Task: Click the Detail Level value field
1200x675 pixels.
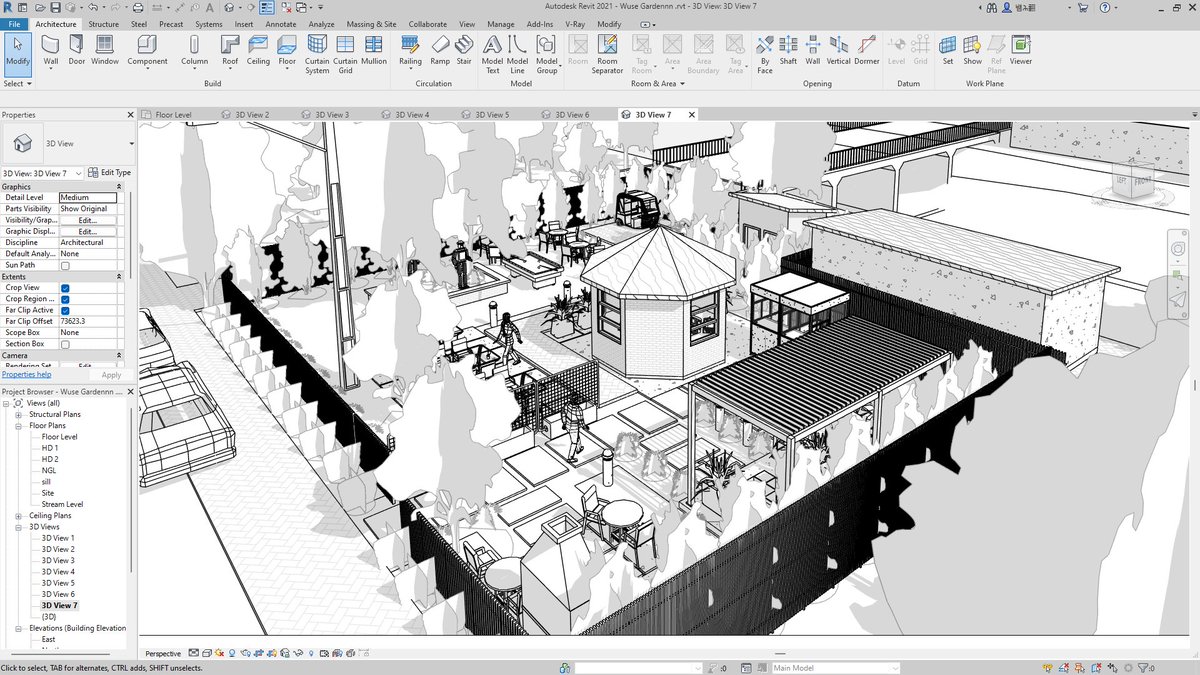Action: click(88, 198)
